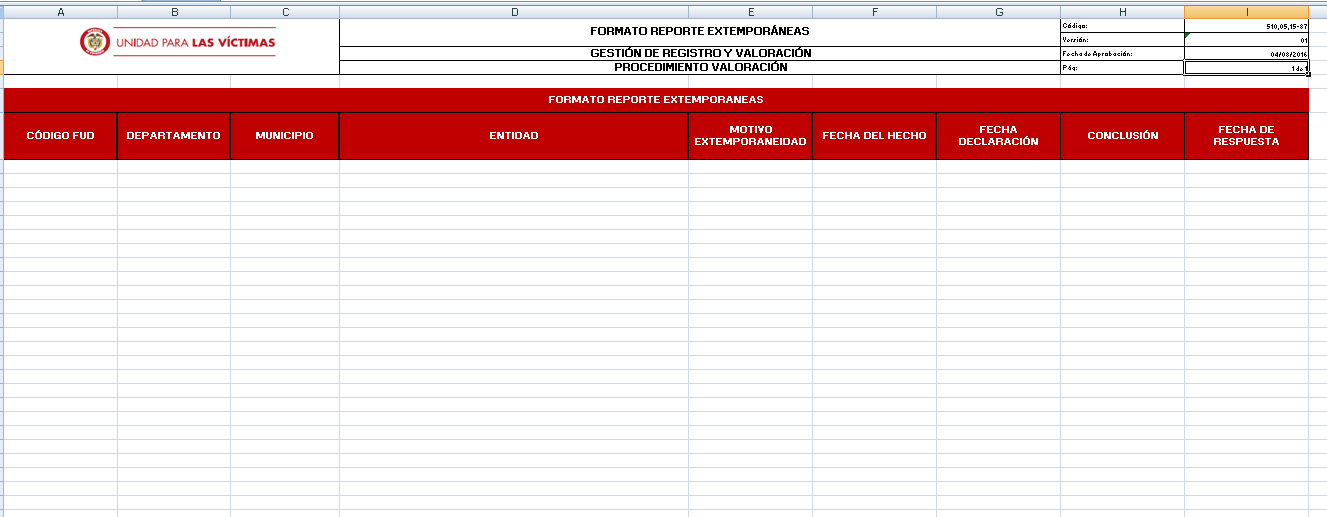1327x517 pixels.
Task: Click the red 'FORMATO REPORTE EXTEMPORANEAS' banner
Action: coord(656,100)
